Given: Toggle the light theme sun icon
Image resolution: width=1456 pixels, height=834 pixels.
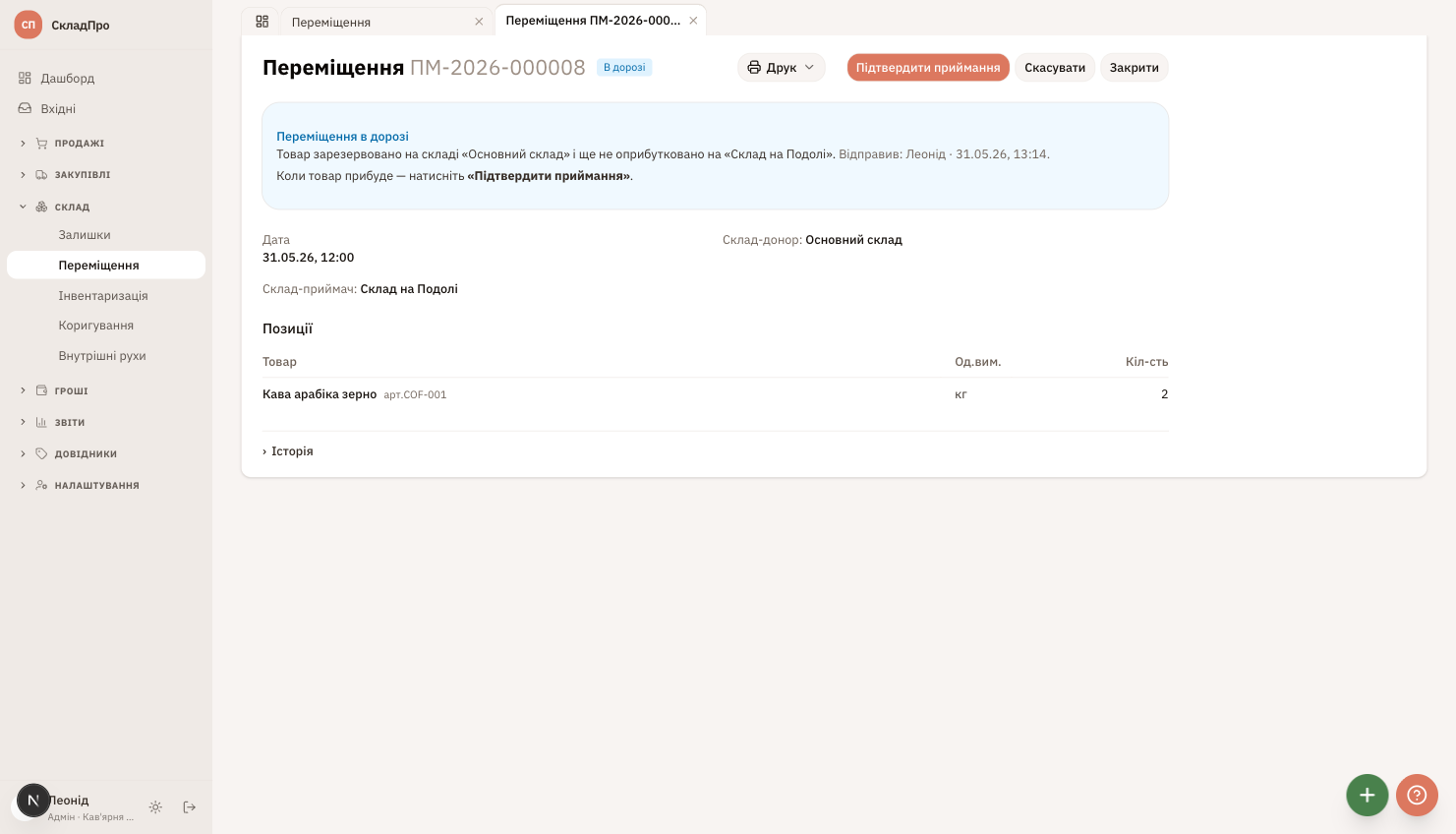Looking at the screenshot, I should [x=155, y=807].
